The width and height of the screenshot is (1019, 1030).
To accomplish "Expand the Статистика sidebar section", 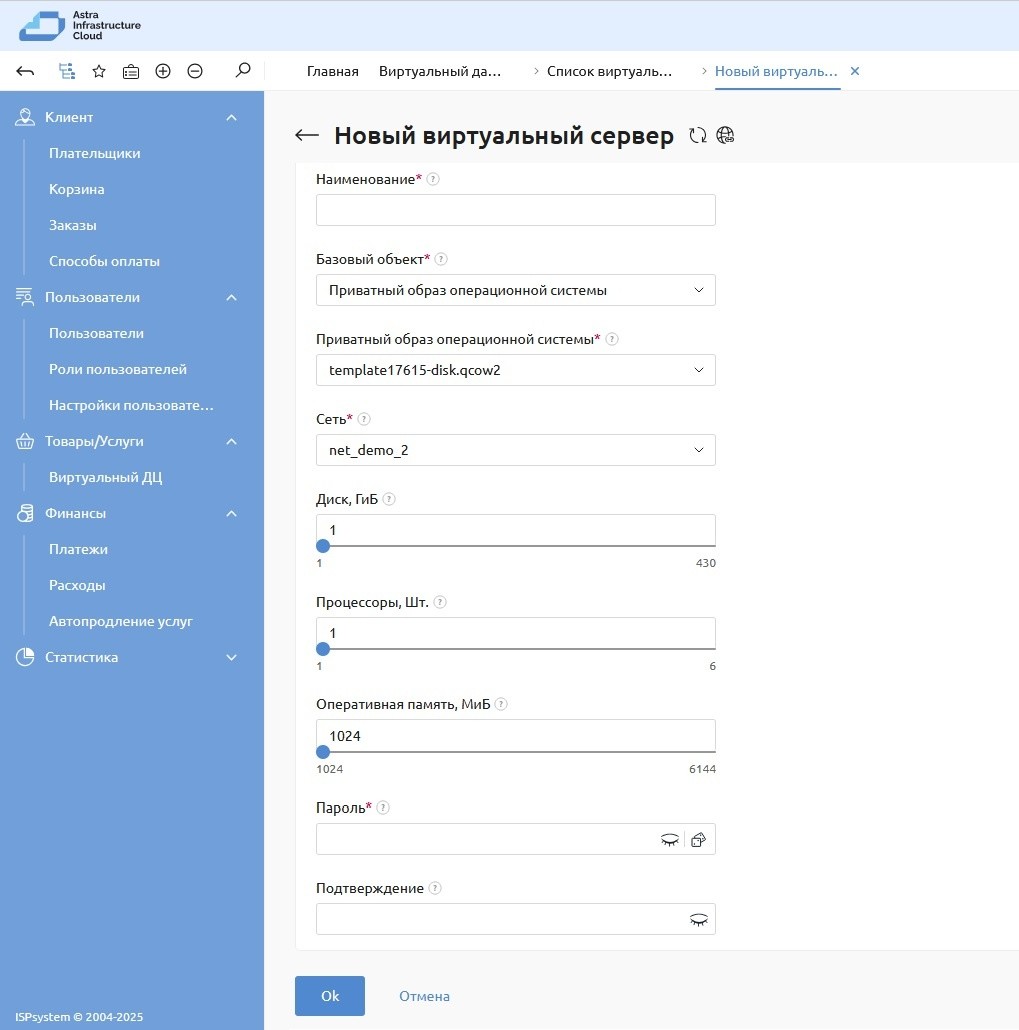I will (231, 658).
